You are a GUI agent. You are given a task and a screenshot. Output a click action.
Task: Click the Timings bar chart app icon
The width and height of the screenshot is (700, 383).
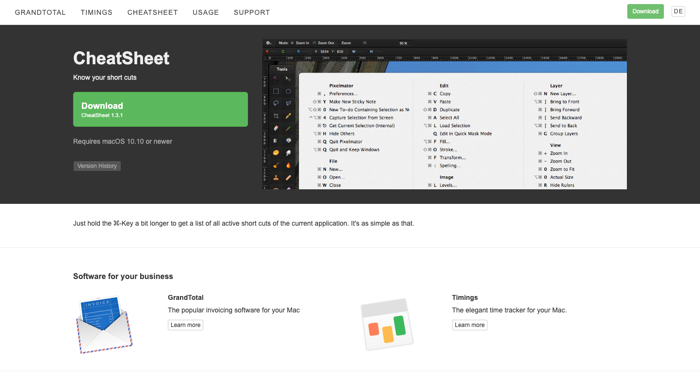(387, 325)
